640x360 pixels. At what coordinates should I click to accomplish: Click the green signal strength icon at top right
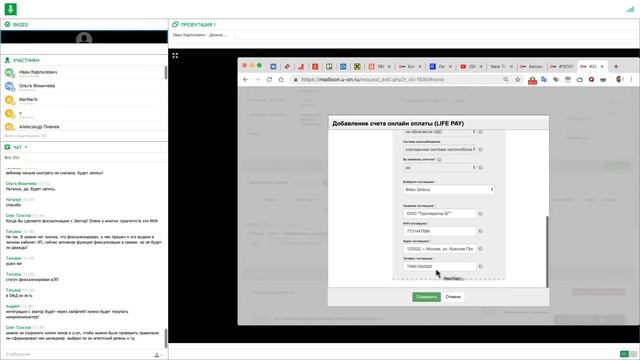(x=630, y=9)
